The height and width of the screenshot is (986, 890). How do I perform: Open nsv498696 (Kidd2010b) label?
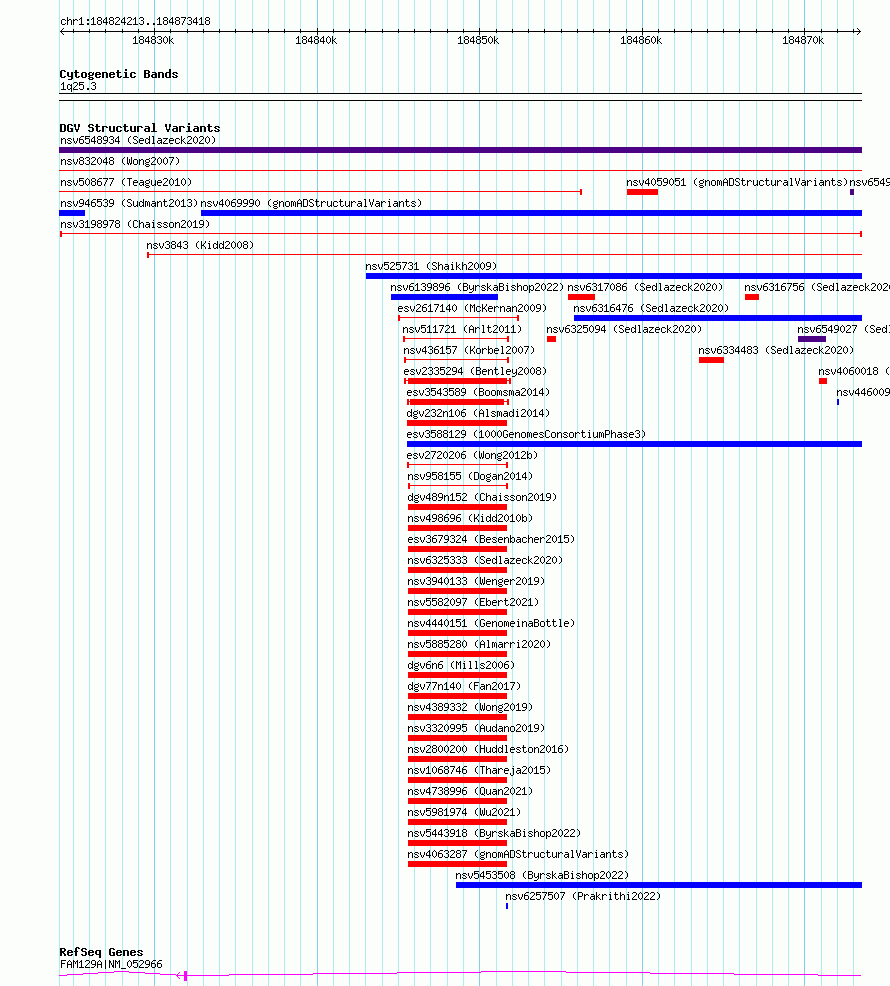(470, 519)
